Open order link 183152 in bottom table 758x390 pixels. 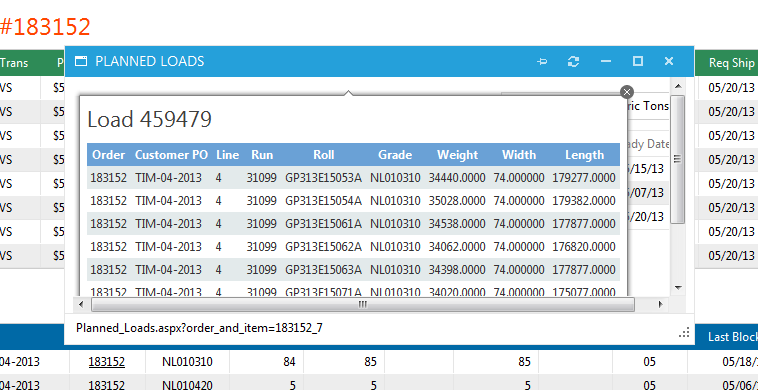[106, 362]
